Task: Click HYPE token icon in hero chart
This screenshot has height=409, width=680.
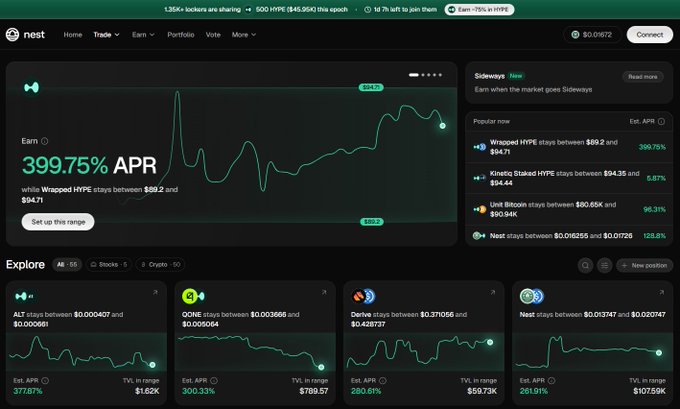Action: tap(31, 88)
